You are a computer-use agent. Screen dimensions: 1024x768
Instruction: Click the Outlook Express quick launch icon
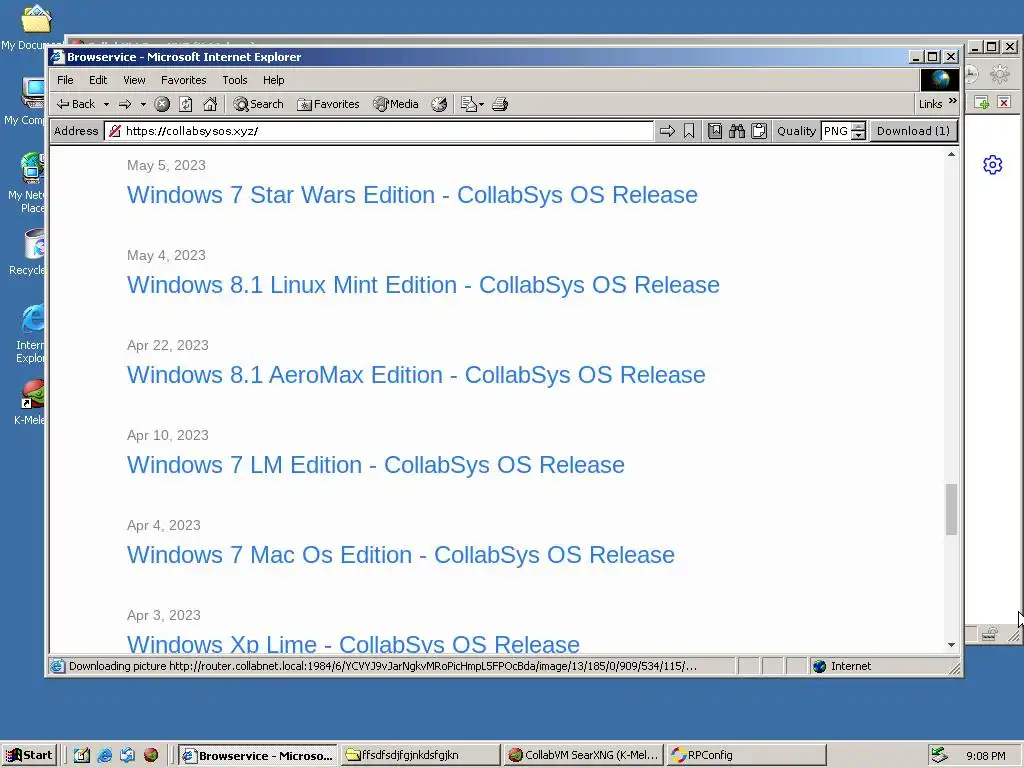click(x=127, y=756)
